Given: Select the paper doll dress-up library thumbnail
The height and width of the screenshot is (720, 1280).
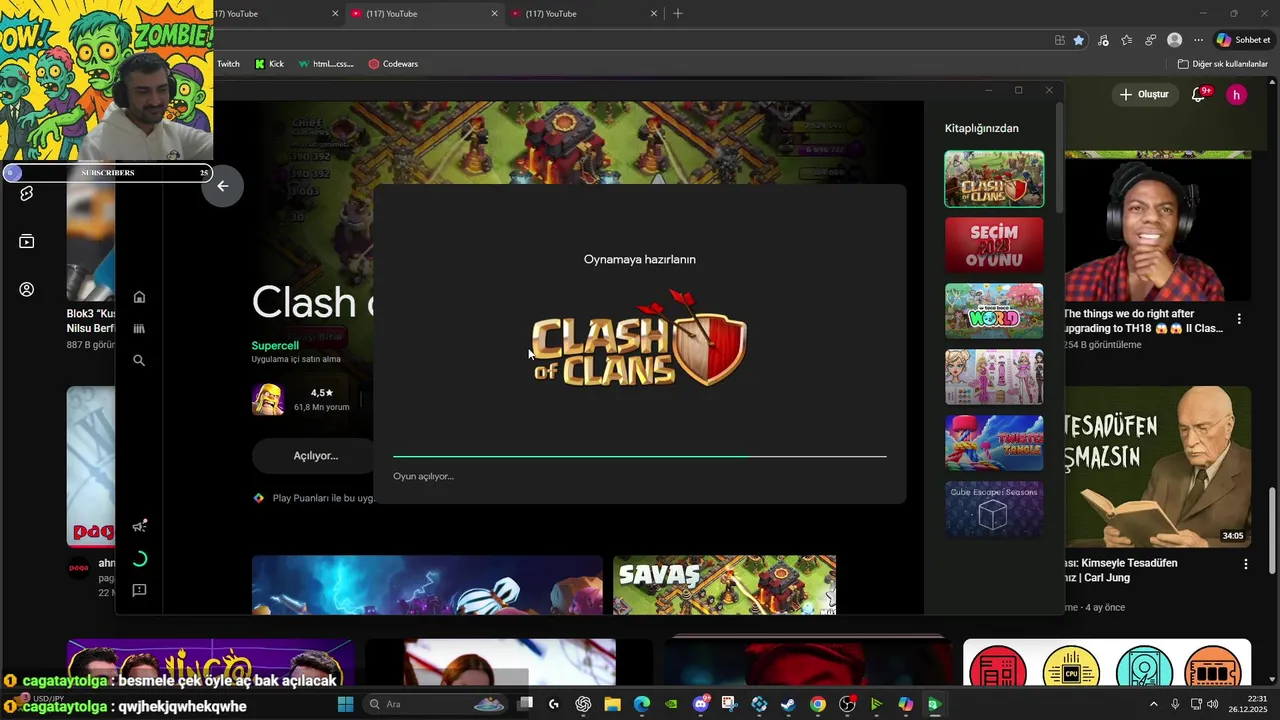Looking at the screenshot, I should click(x=994, y=377).
